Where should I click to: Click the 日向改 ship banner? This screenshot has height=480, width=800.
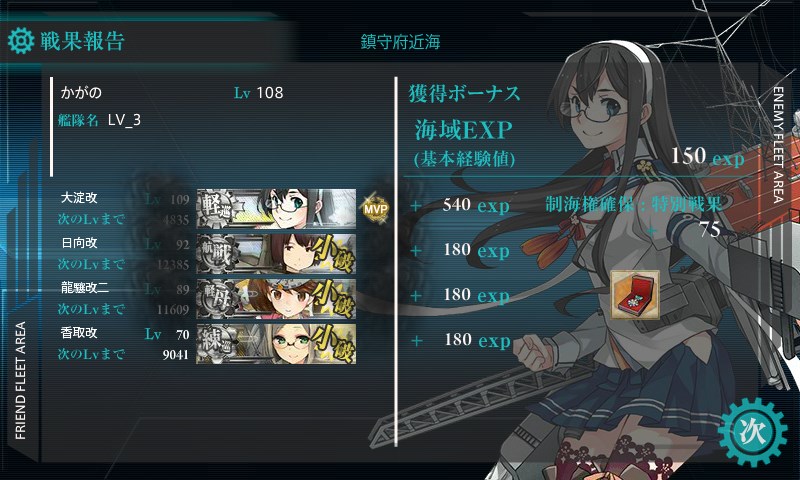tap(276, 254)
